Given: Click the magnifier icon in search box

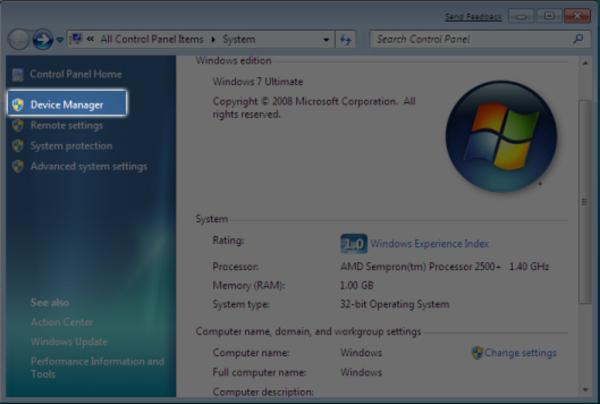Looking at the screenshot, I should tap(577, 40).
